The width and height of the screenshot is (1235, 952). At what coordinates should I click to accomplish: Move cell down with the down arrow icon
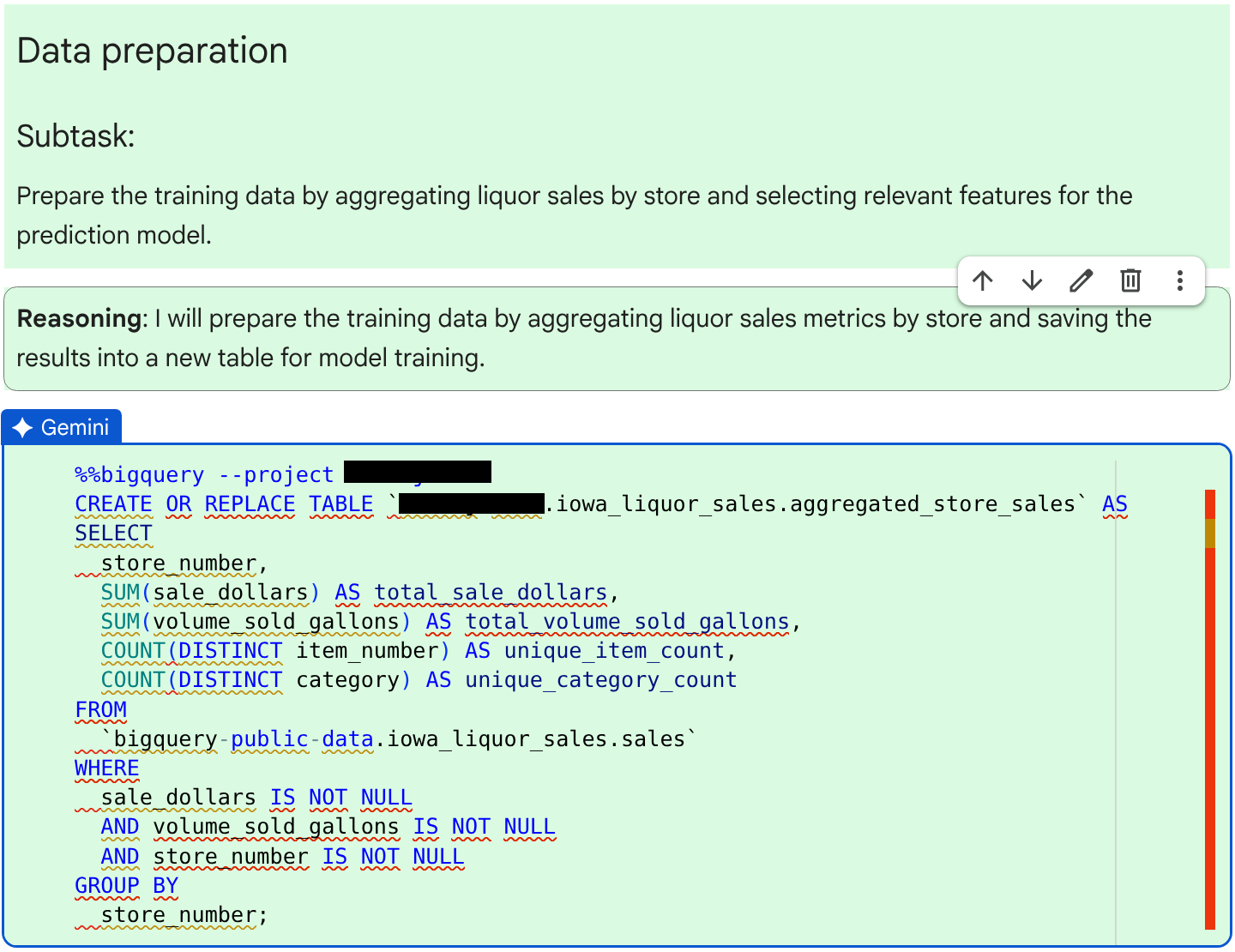(1032, 280)
